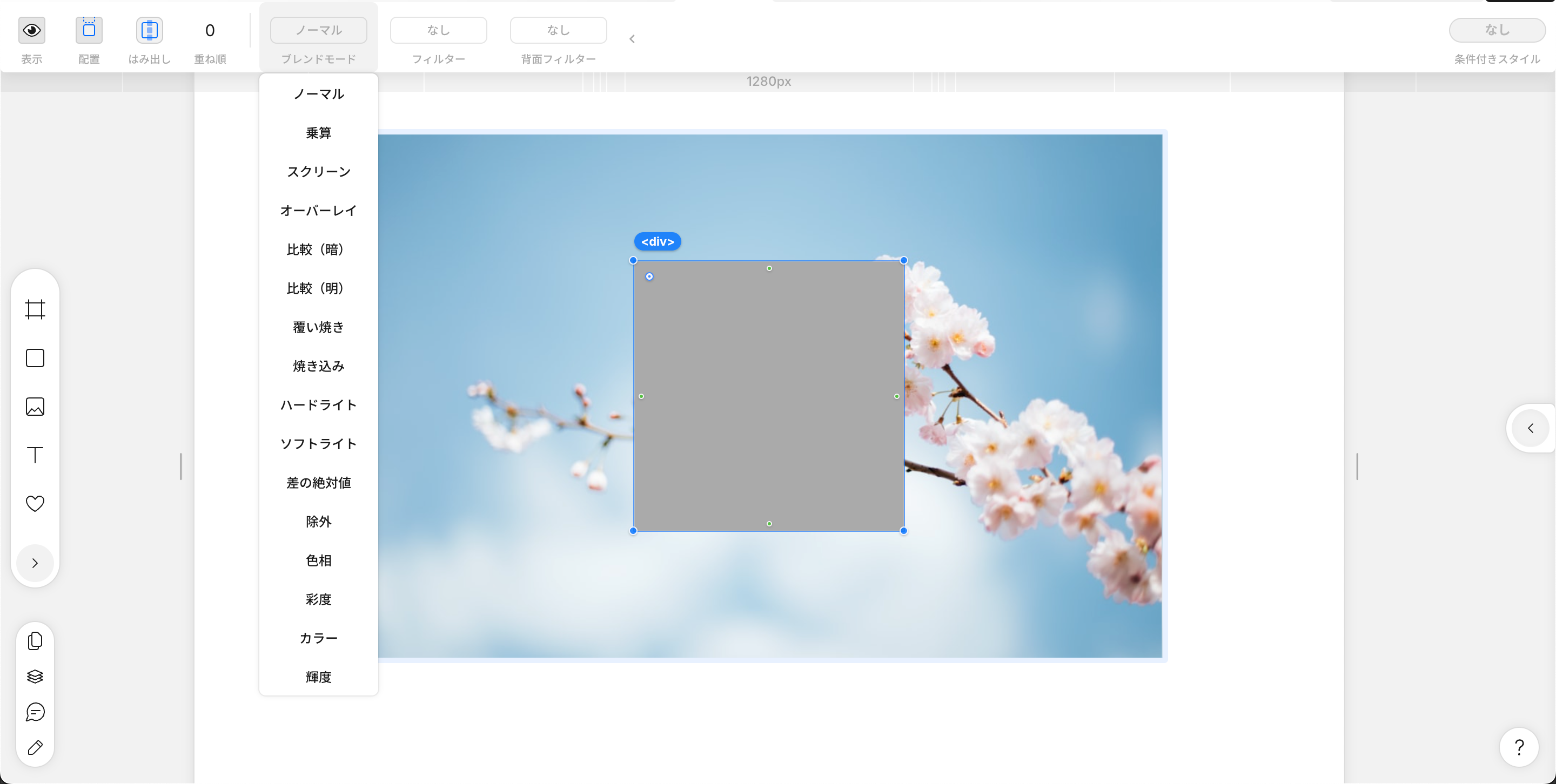Image resolution: width=1556 pixels, height=784 pixels.
Task: Click the 配置 position icon
Action: tap(89, 30)
